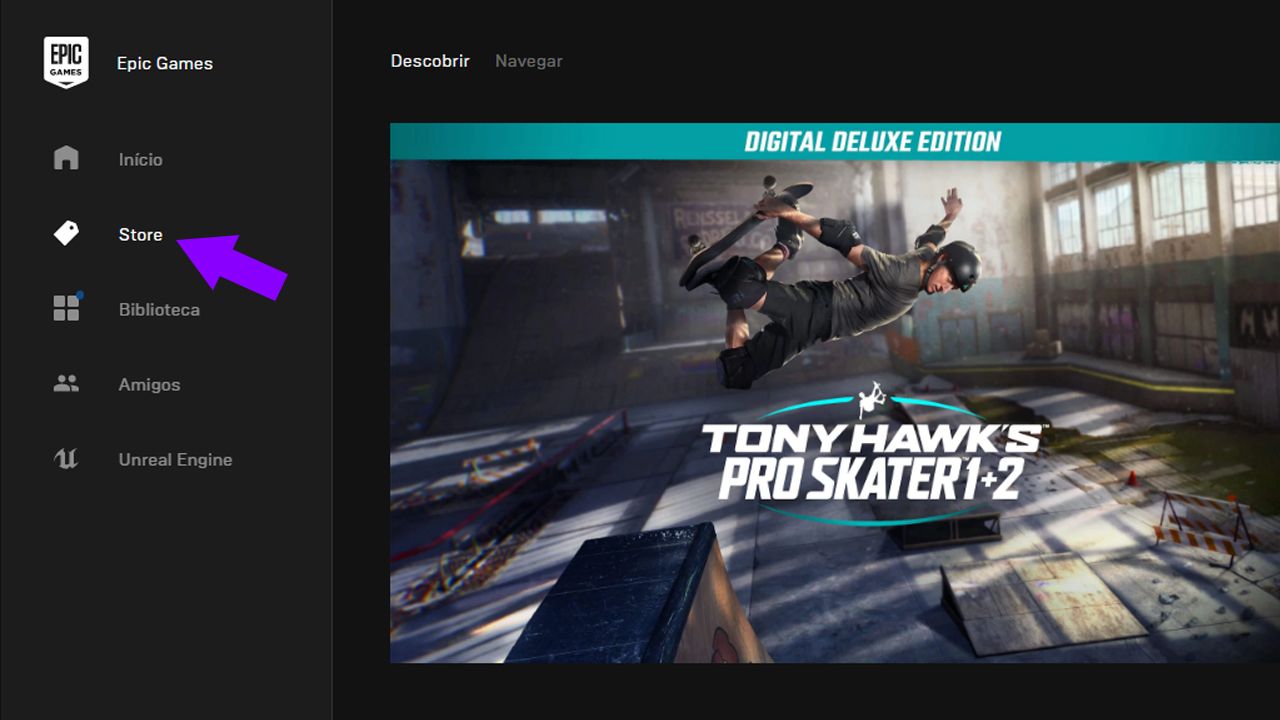
Task: Open Tony Hawk's Pro Skater banner
Action: pos(835,393)
